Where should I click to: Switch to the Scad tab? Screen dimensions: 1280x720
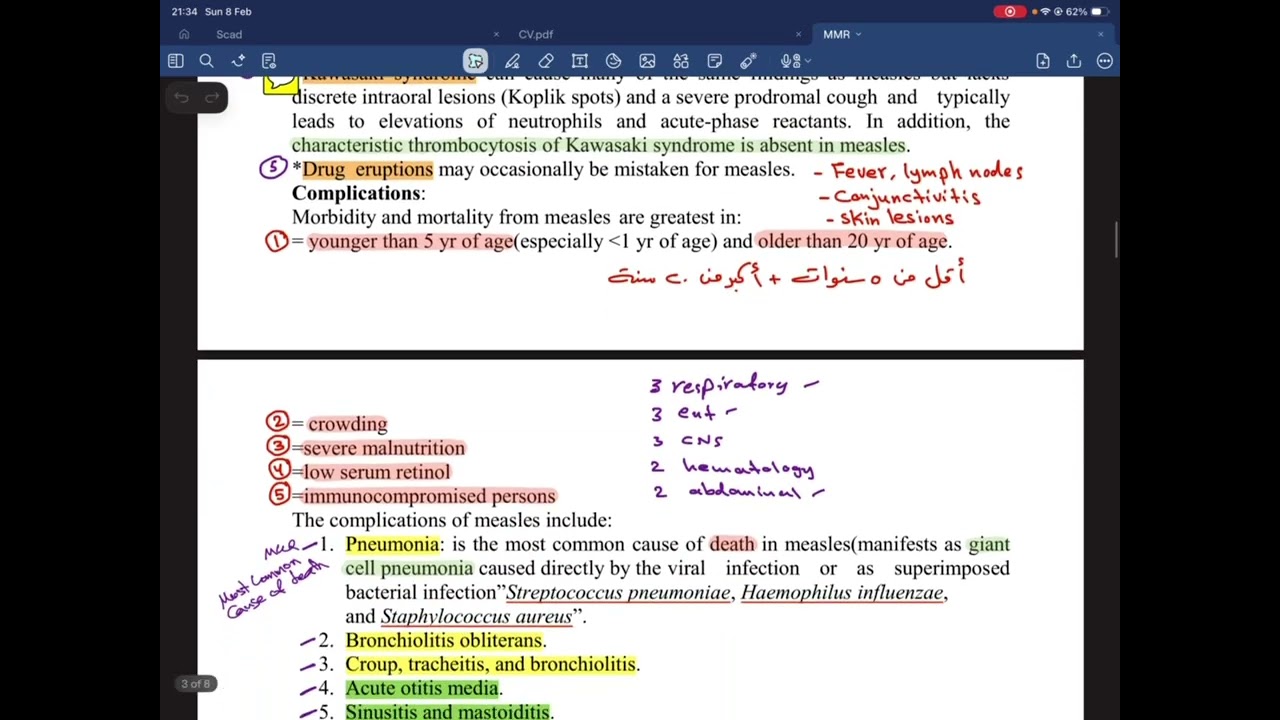click(x=229, y=34)
